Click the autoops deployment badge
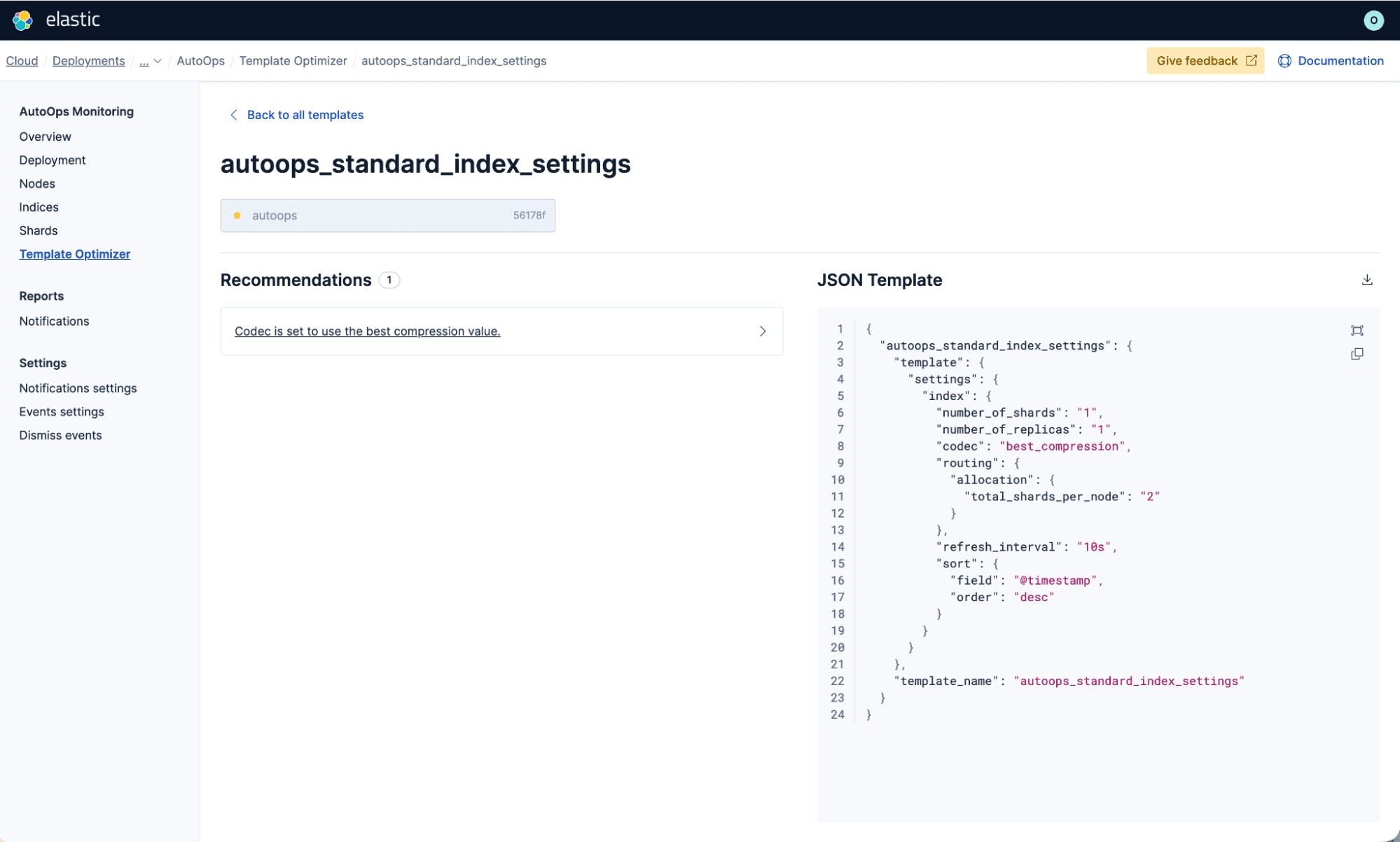Viewport: 1400px width, 842px height. pyautogui.click(x=388, y=216)
